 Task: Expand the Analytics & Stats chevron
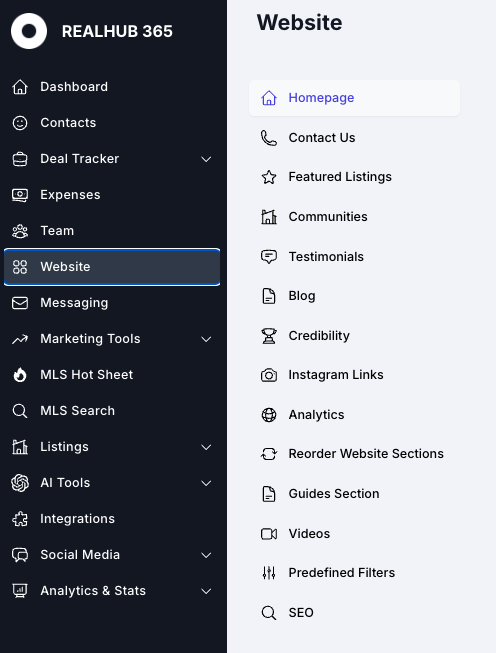[x=206, y=591]
